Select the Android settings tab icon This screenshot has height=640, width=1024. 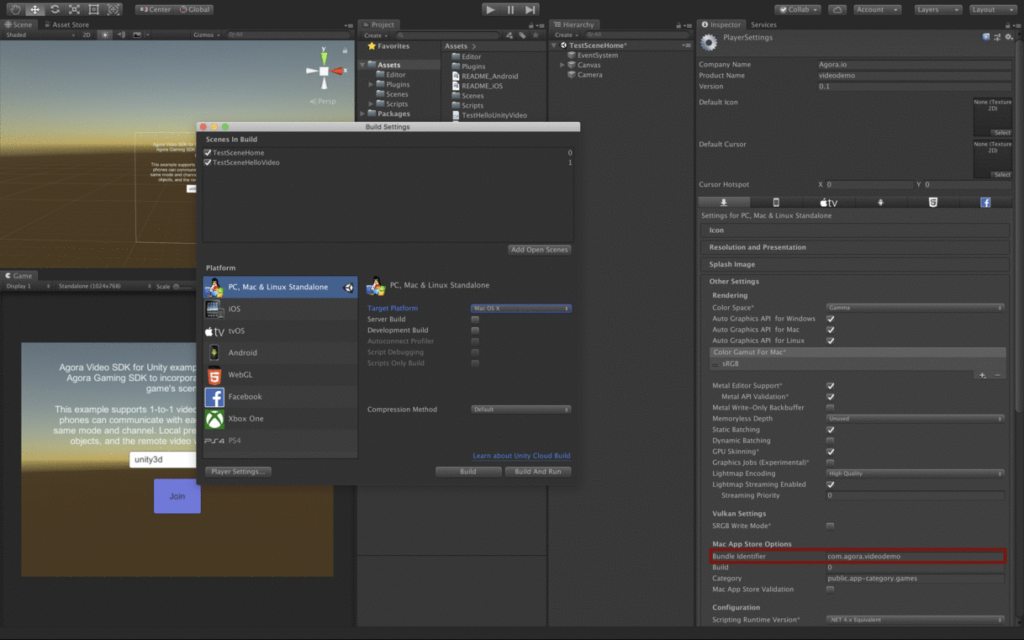click(x=880, y=202)
